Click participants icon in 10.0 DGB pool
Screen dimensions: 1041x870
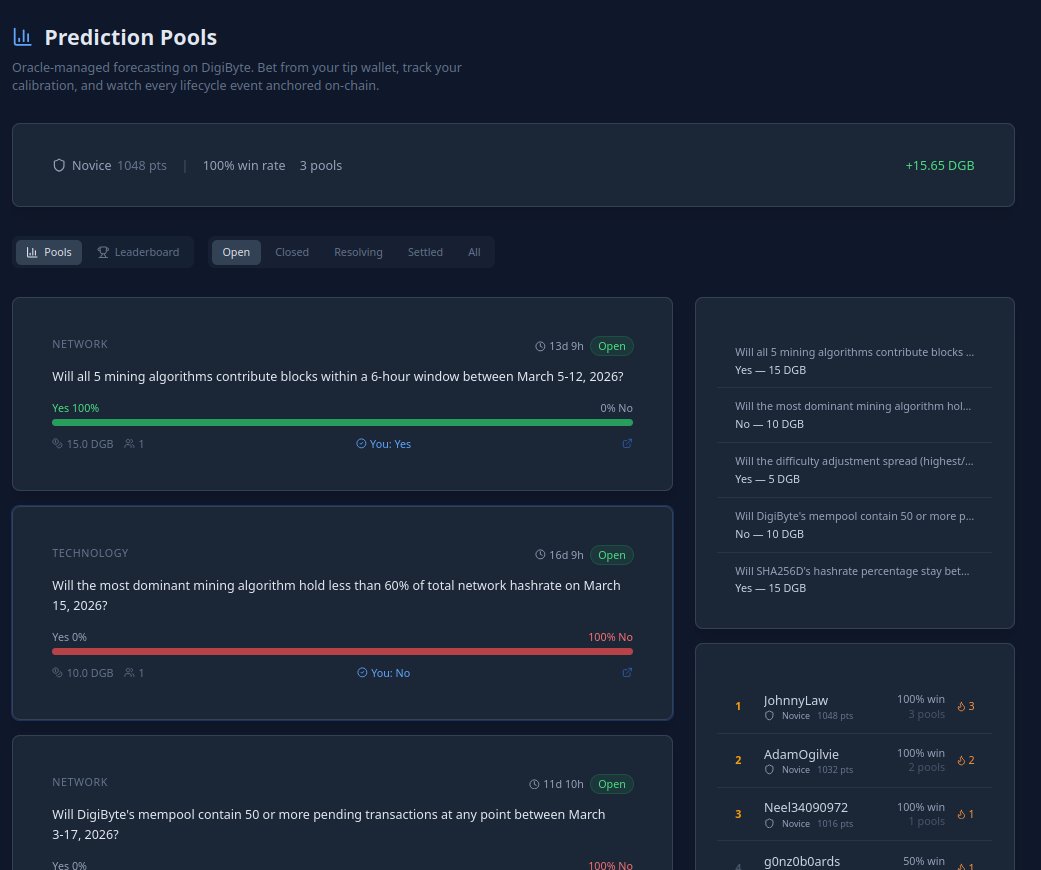(129, 673)
